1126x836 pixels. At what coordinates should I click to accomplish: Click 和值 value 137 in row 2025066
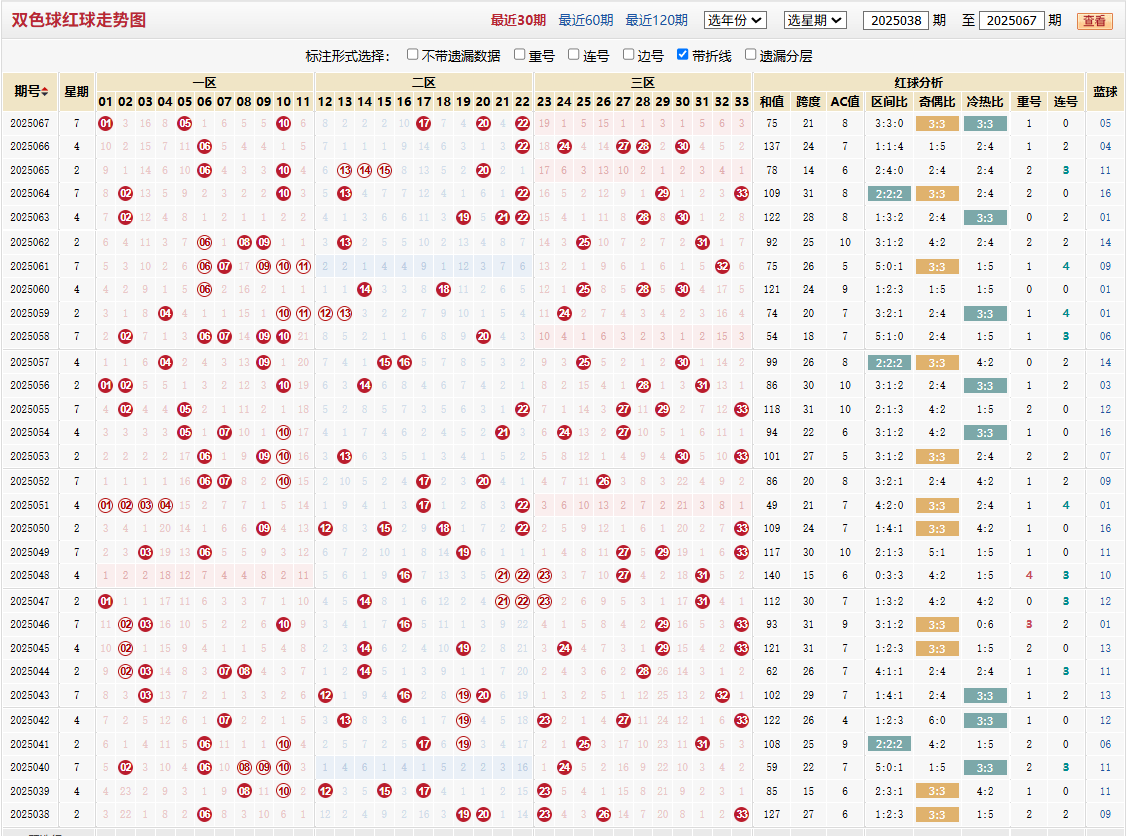coord(772,147)
